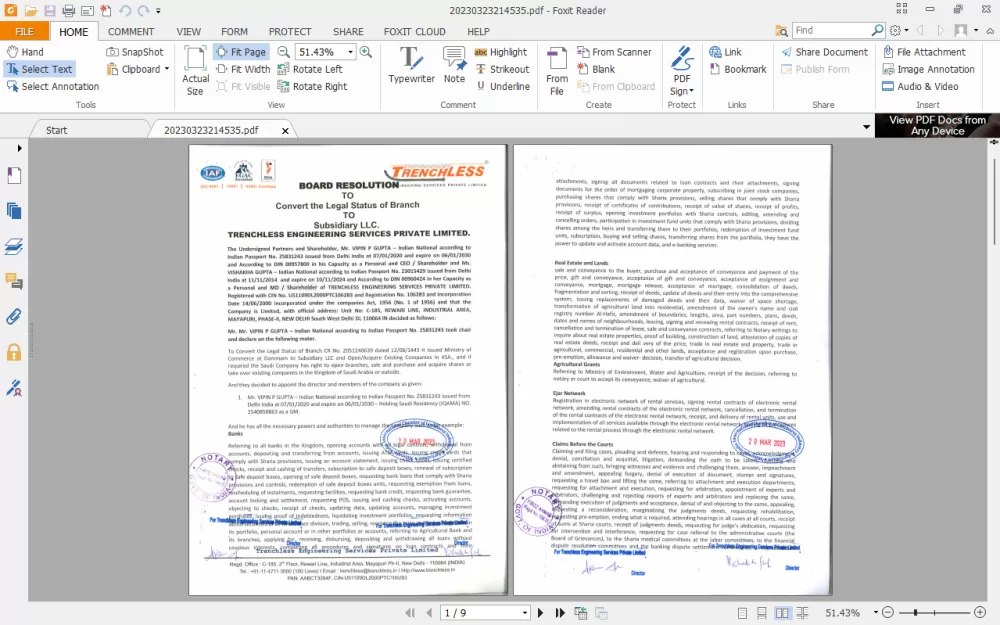Click the Print icon in quick access toolbar
Viewport: 1000px width, 625px height.
click(x=68, y=11)
